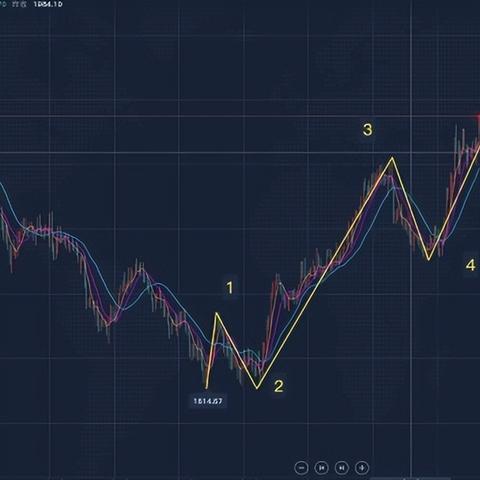Step chart backward with previous-bar button

322,467
